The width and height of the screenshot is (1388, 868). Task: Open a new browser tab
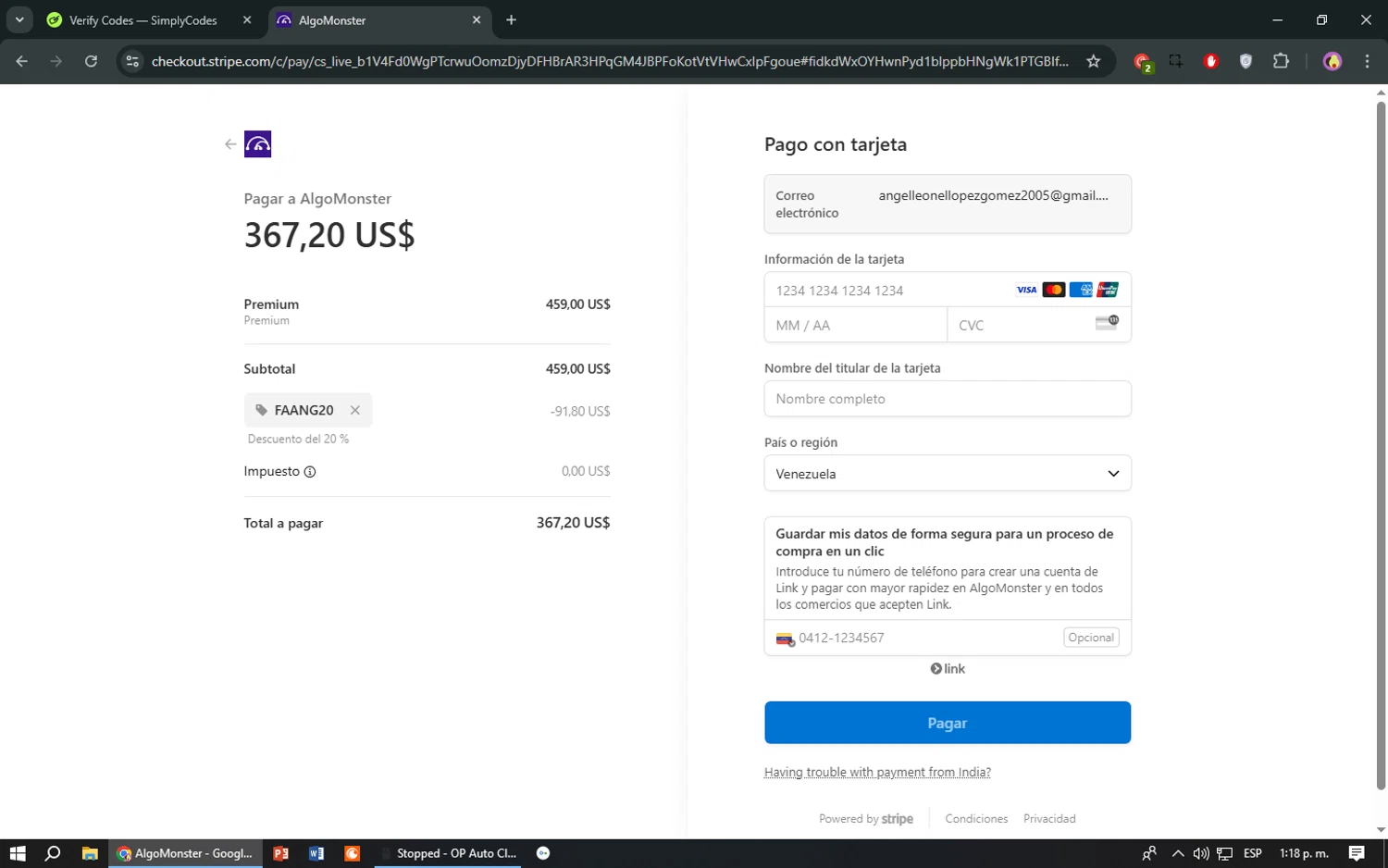pos(511,20)
